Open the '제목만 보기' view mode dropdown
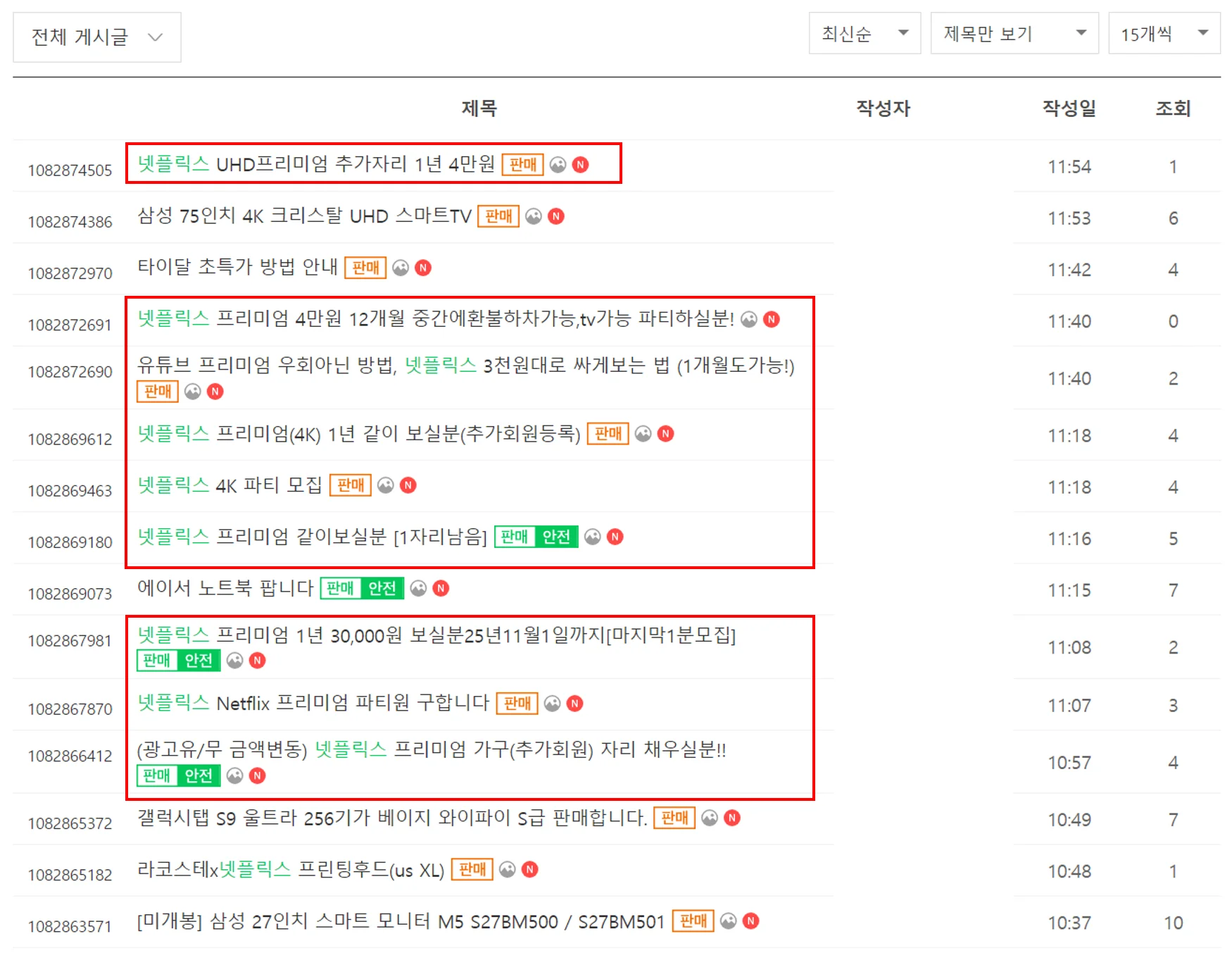Viewport: 1232px width, 960px height. (1014, 33)
